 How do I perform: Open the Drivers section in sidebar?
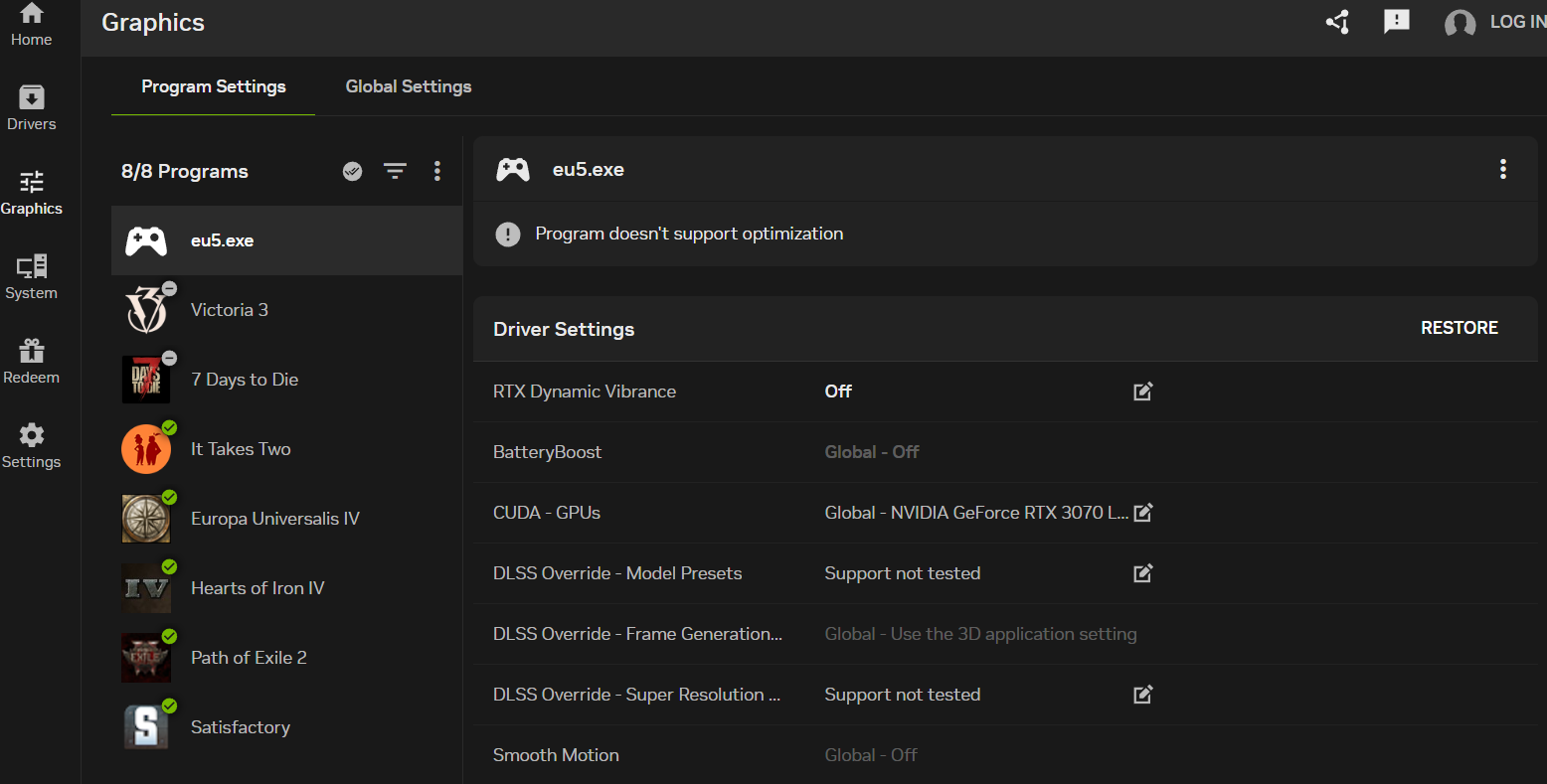tap(31, 108)
